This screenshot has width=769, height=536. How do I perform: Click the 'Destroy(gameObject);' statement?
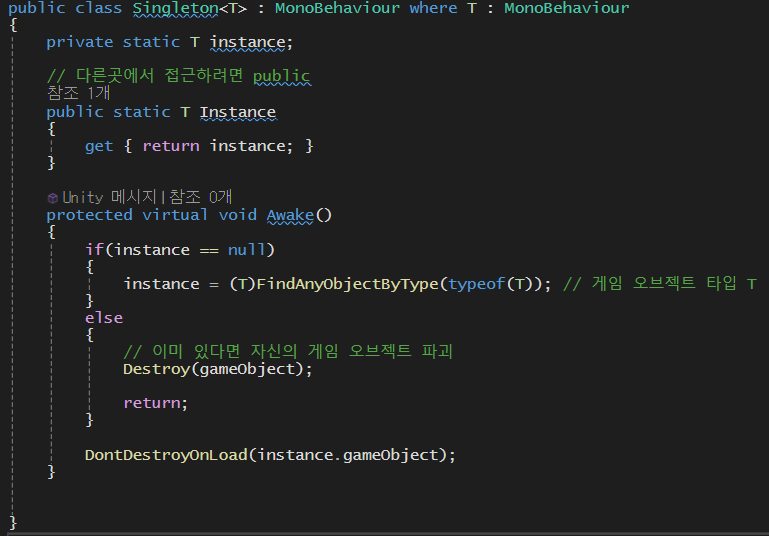(218, 369)
